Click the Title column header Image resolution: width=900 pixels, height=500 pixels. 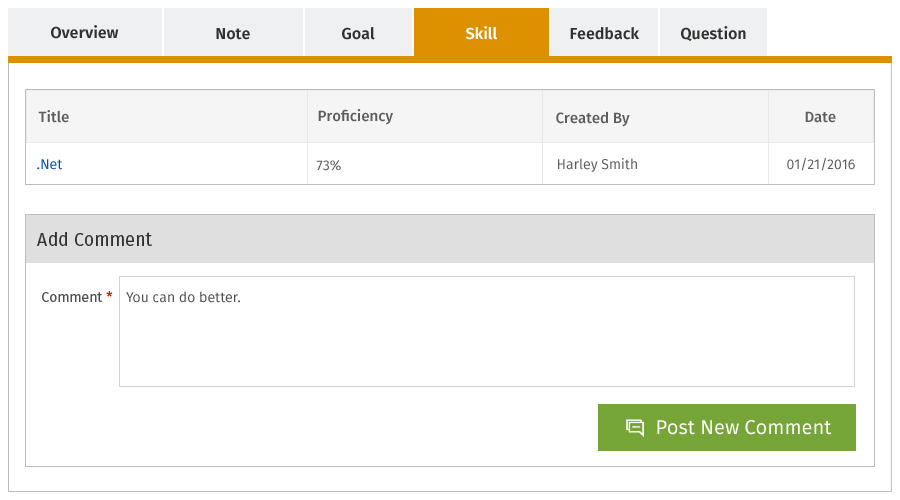point(54,117)
